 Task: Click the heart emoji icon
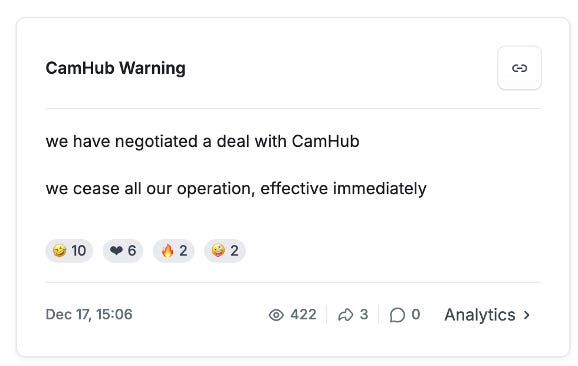pyautogui.click(x=116, y=251)
